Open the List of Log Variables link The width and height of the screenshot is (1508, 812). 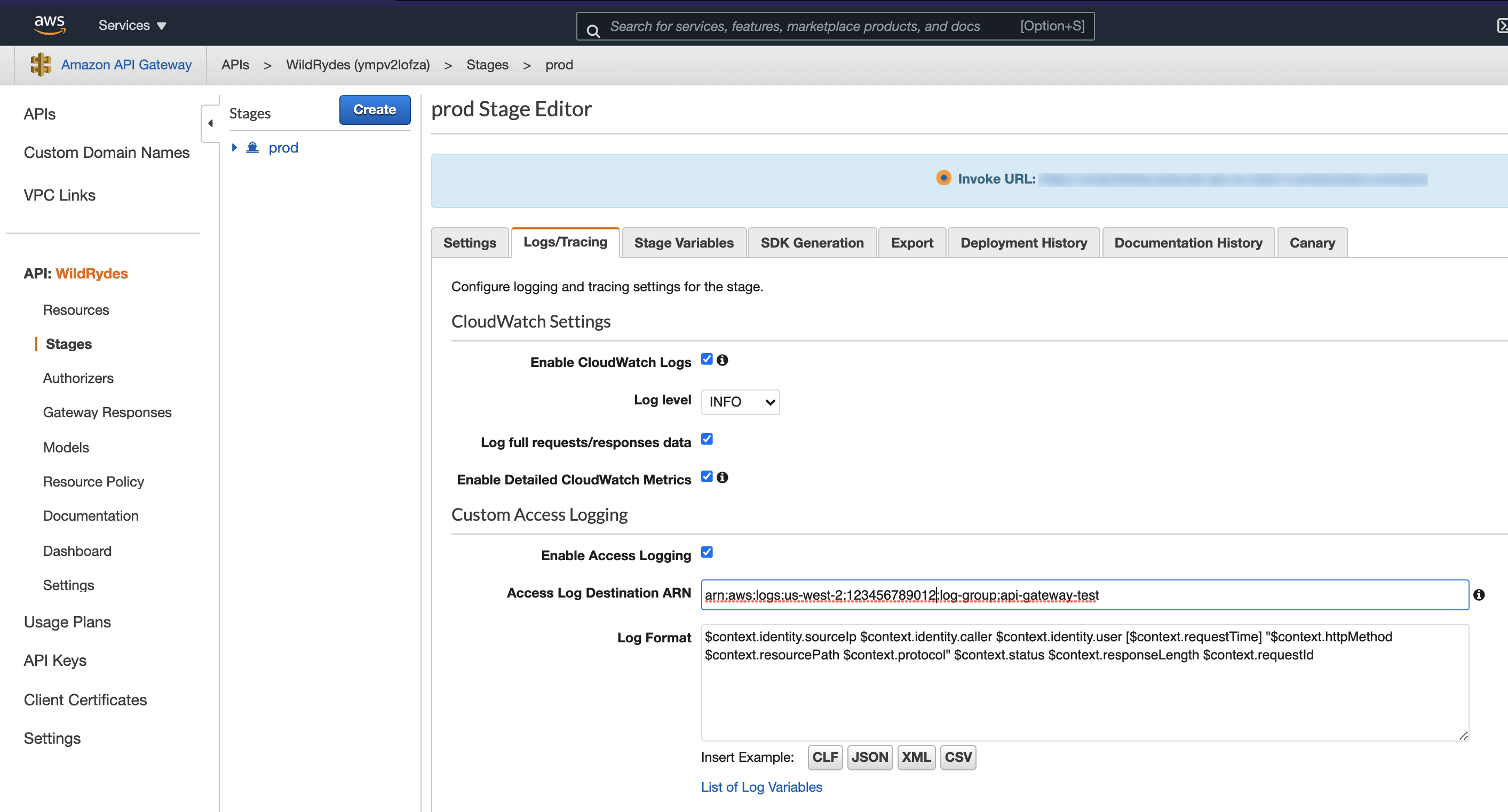tap(761, 787)
